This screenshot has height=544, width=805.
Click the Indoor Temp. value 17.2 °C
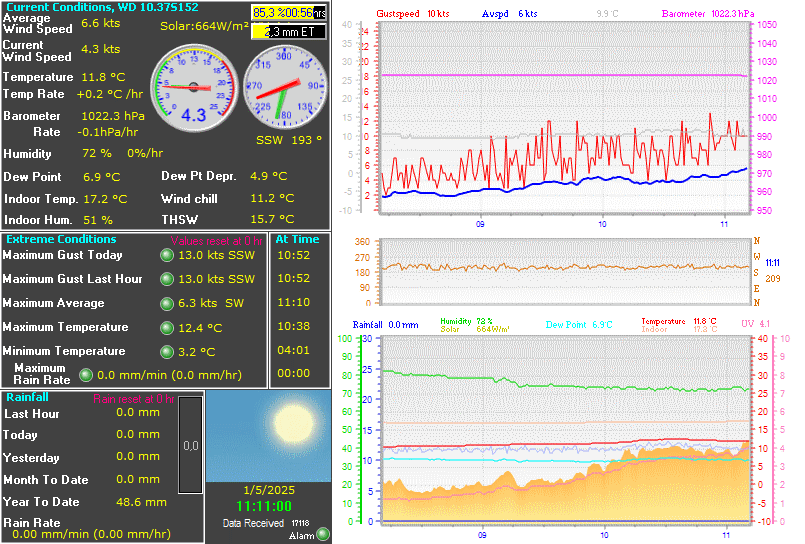pos(105,199)
